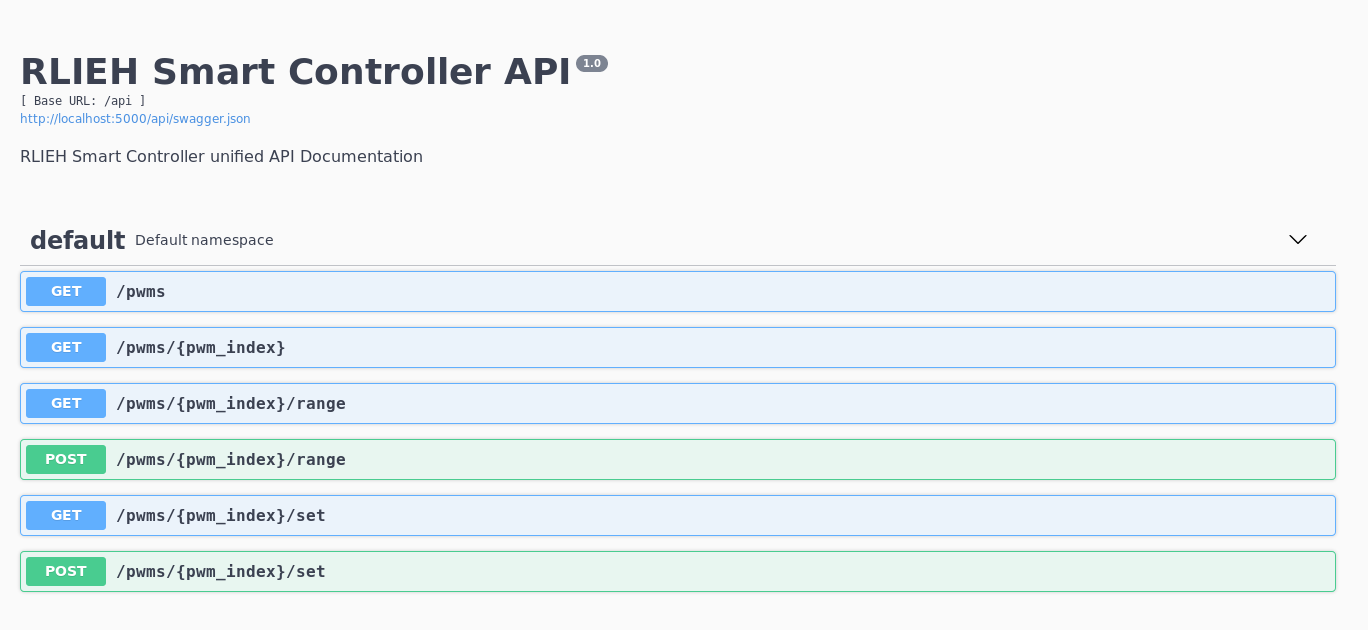Screen dimensions: 1368x630
Task: Open the GET /pwms/{pwm_index}/range path text
Action: (x=231, y=404)
